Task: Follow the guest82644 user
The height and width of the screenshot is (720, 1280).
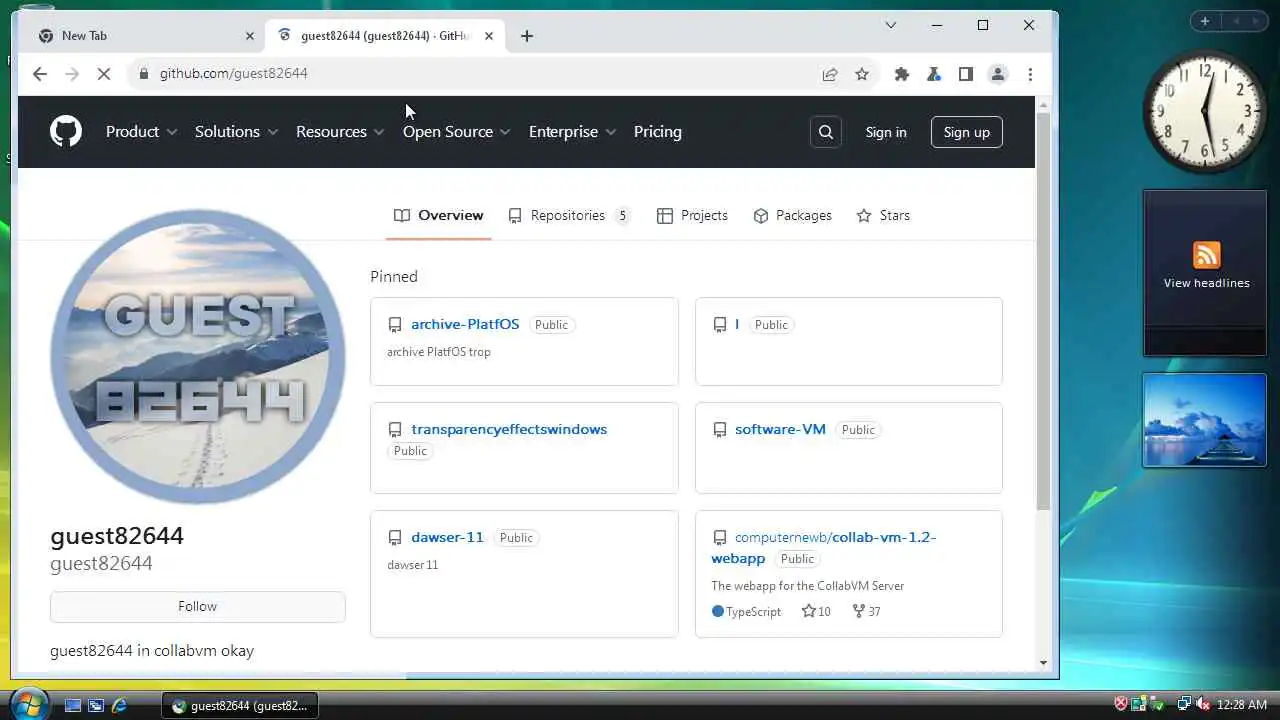Action: point(198,606)
